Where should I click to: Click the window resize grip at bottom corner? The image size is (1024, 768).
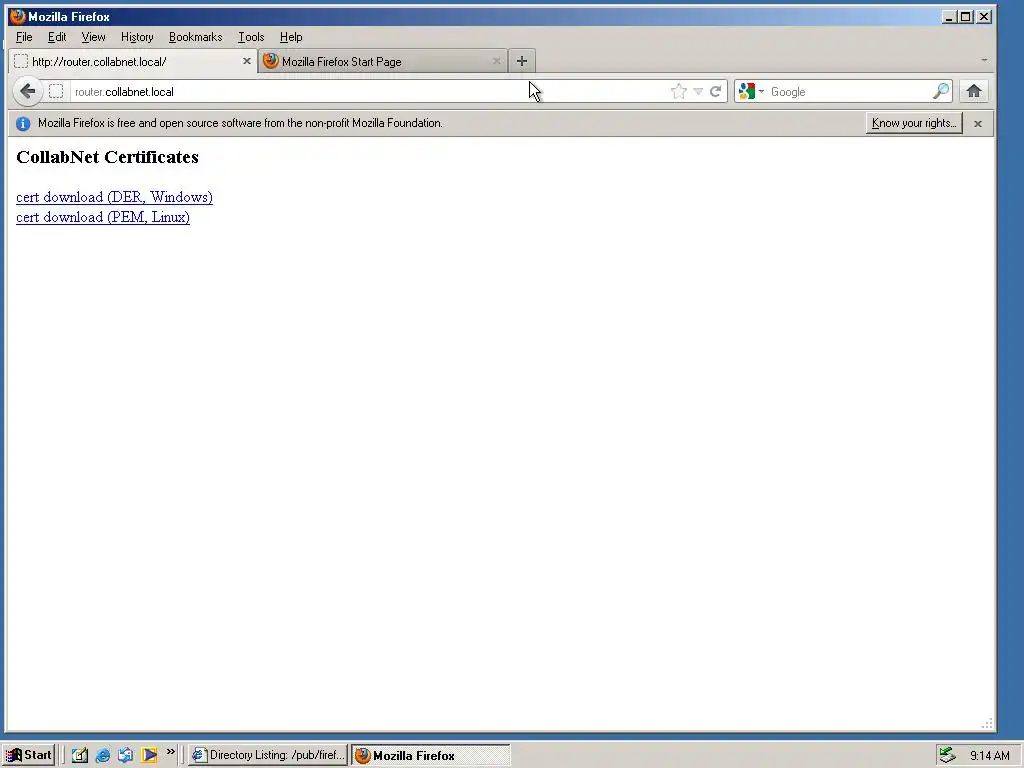[x=987, y=723]
